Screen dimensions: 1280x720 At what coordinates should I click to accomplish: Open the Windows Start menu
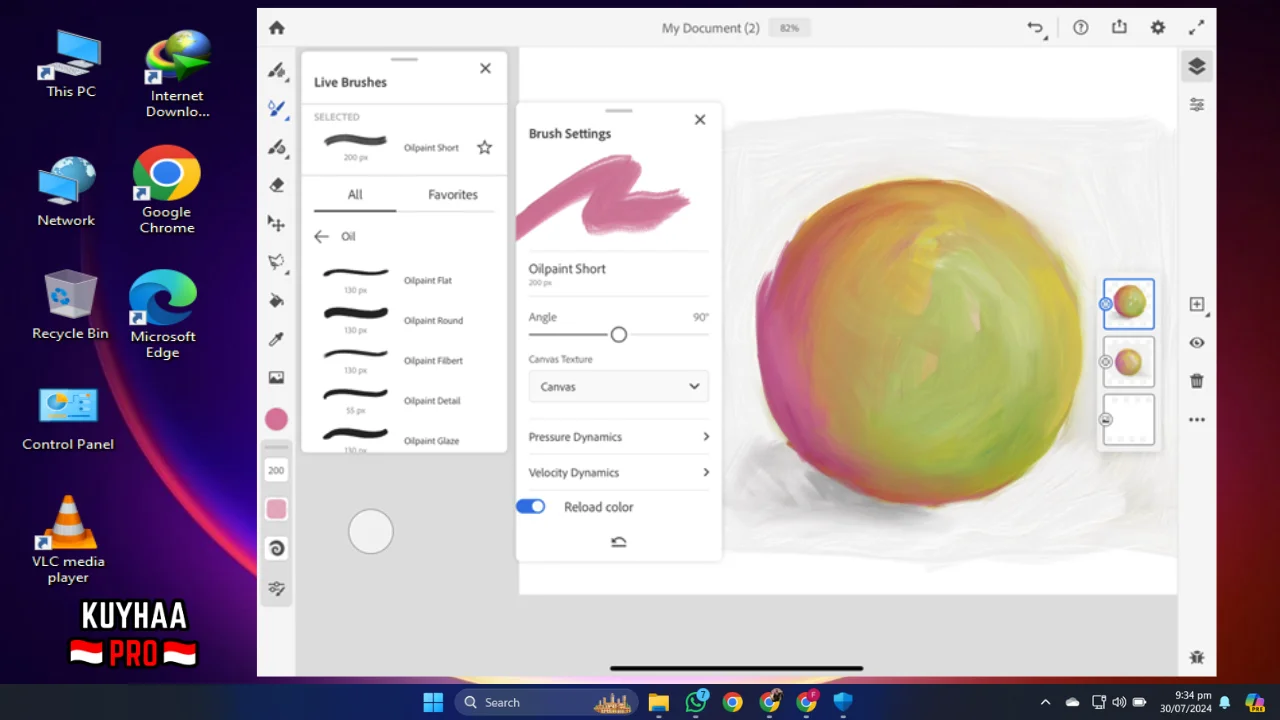(433, 702)
